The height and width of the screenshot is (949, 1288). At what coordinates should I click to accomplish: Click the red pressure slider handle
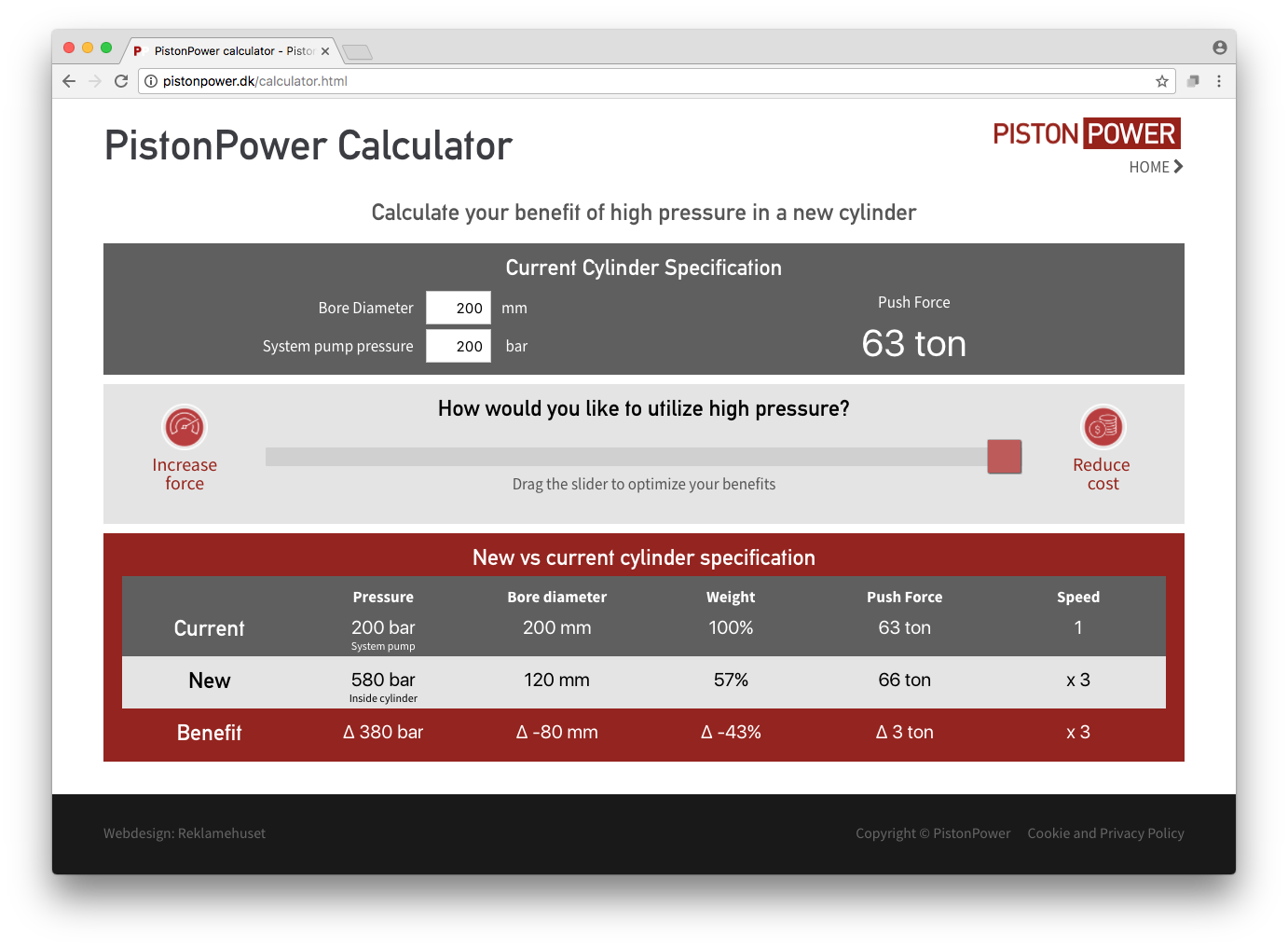(x=1005, y=457)
